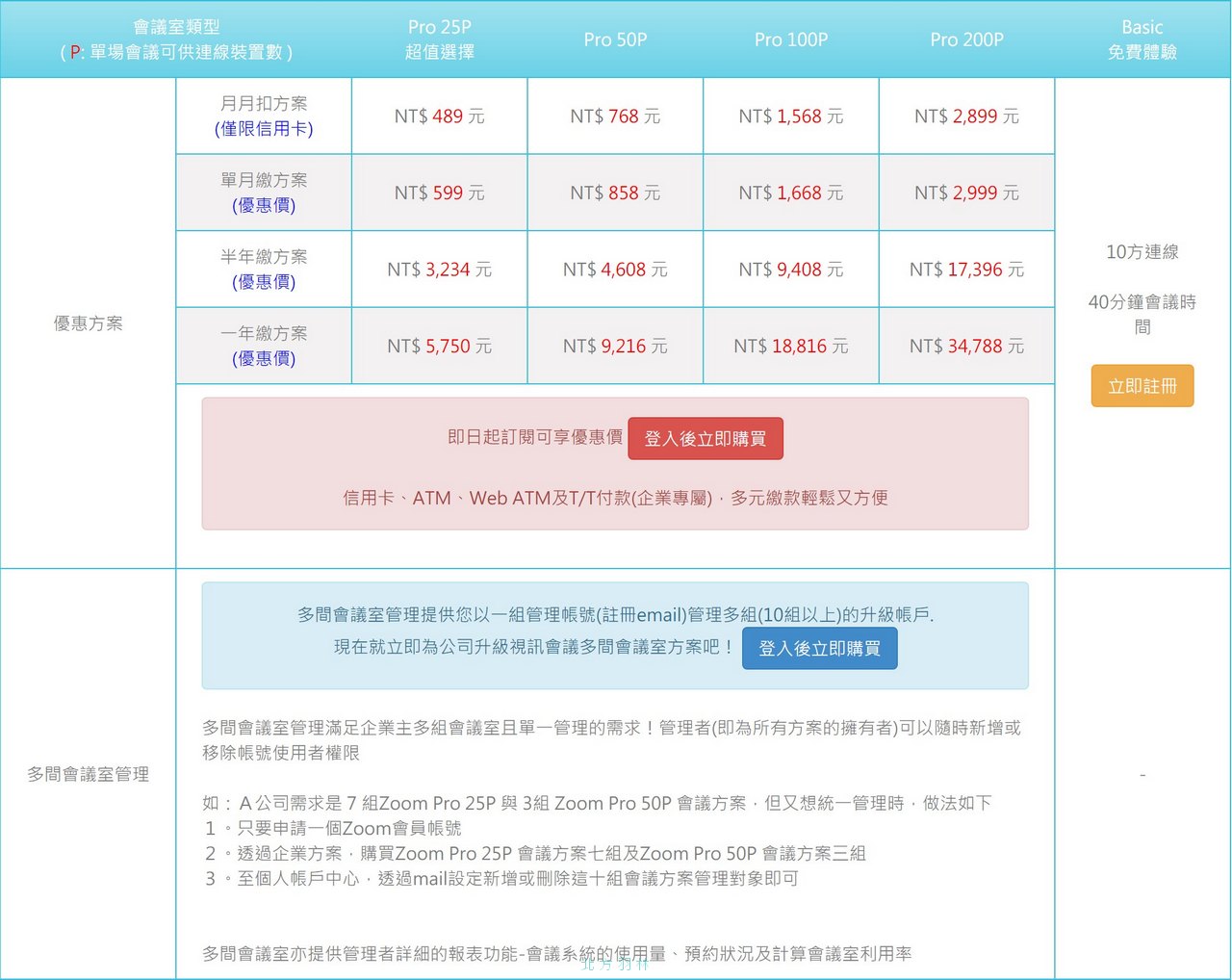Click the NT$ 17,396 元 price cell
The image size is (1232, 980).
click(966, 270)
